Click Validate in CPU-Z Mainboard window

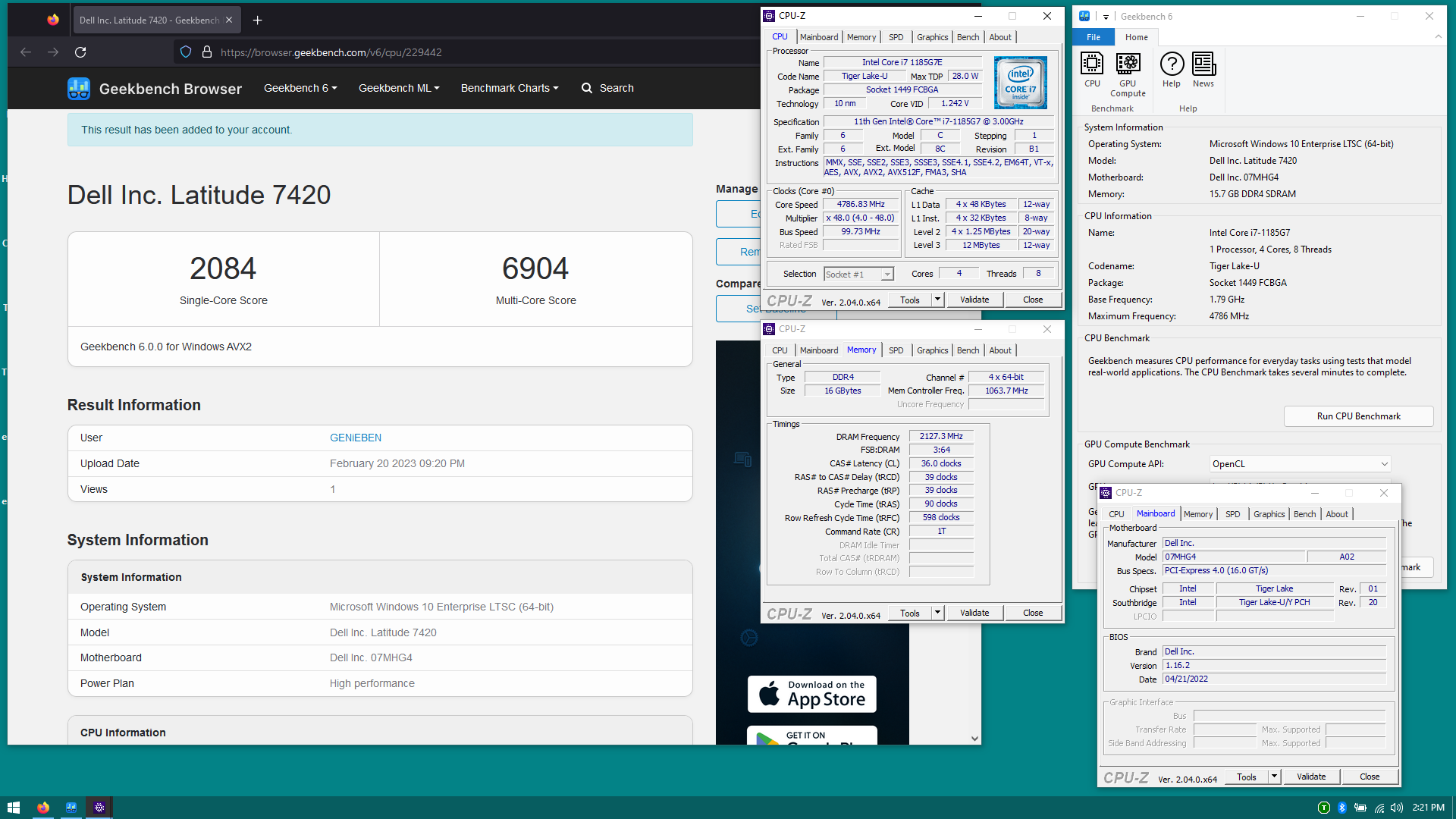coord(1311,777)
